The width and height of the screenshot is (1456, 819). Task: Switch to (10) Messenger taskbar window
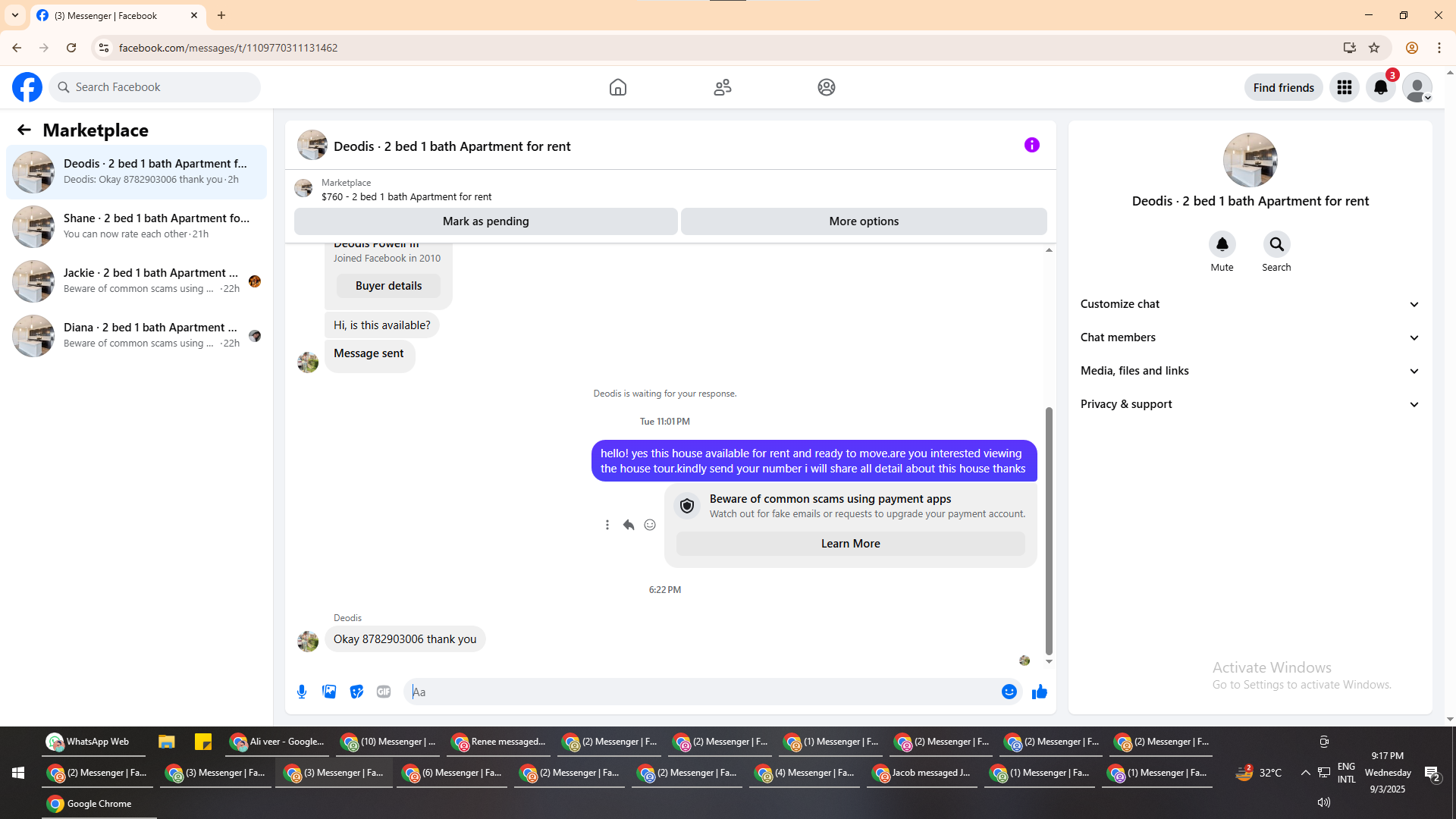(389, 742)
